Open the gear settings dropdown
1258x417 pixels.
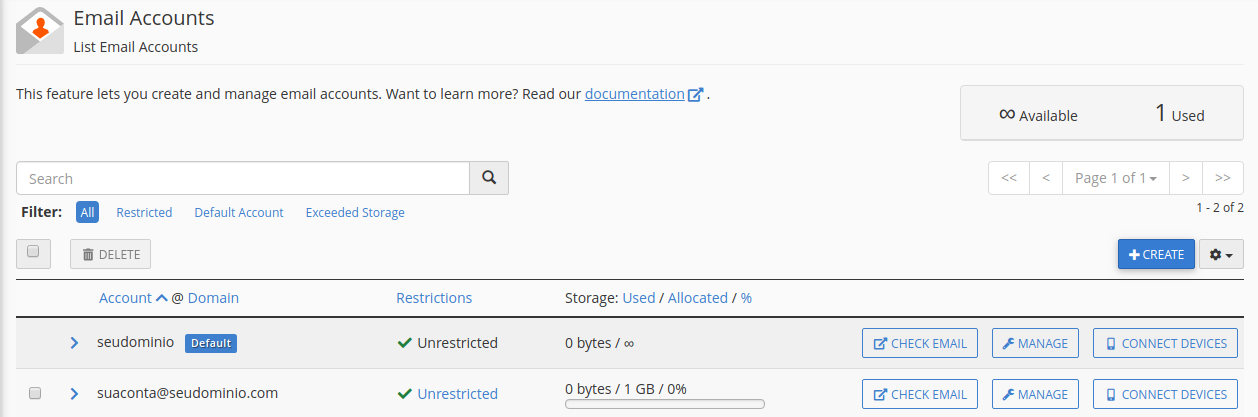1220,254
